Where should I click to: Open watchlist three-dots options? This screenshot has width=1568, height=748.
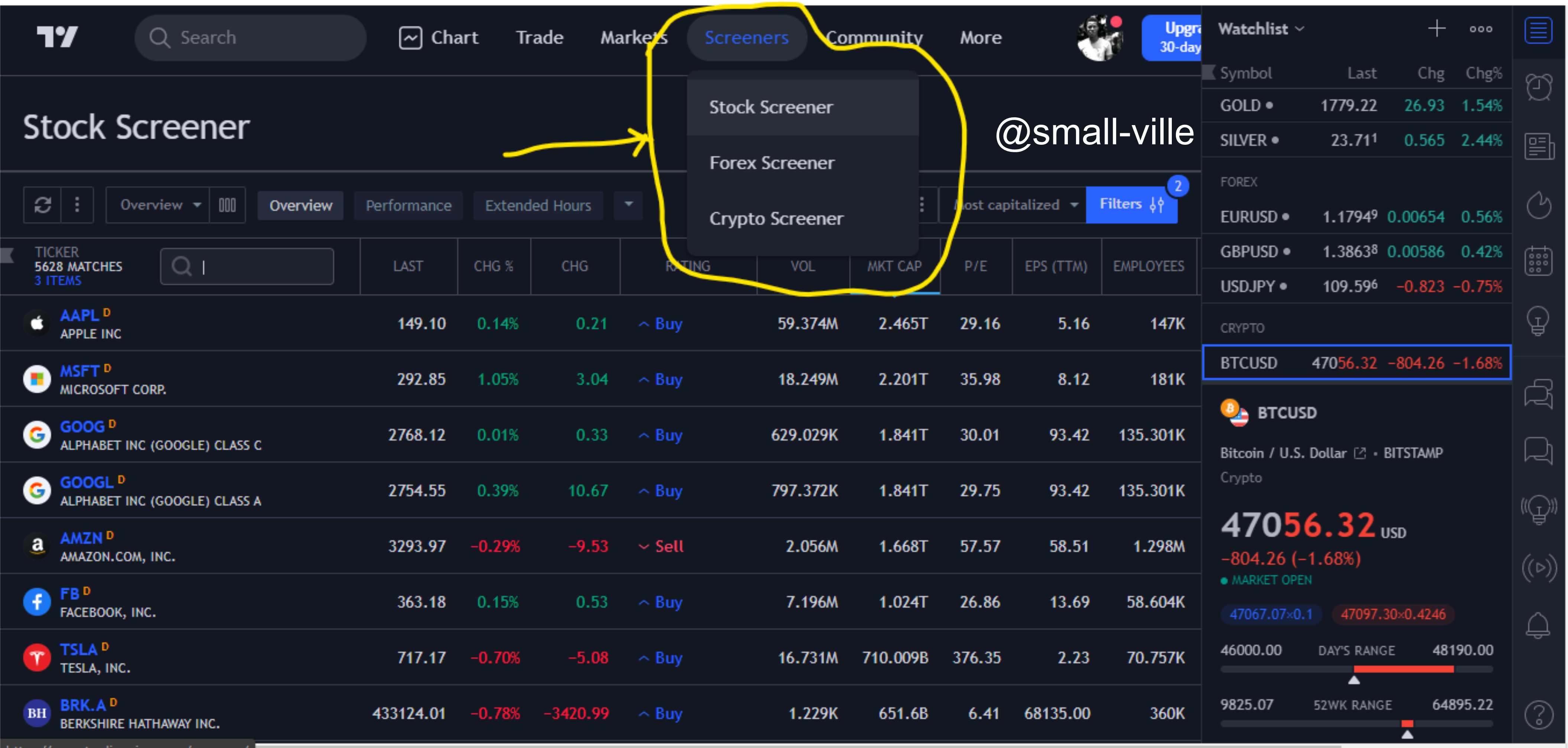(x=1480, y=29)
